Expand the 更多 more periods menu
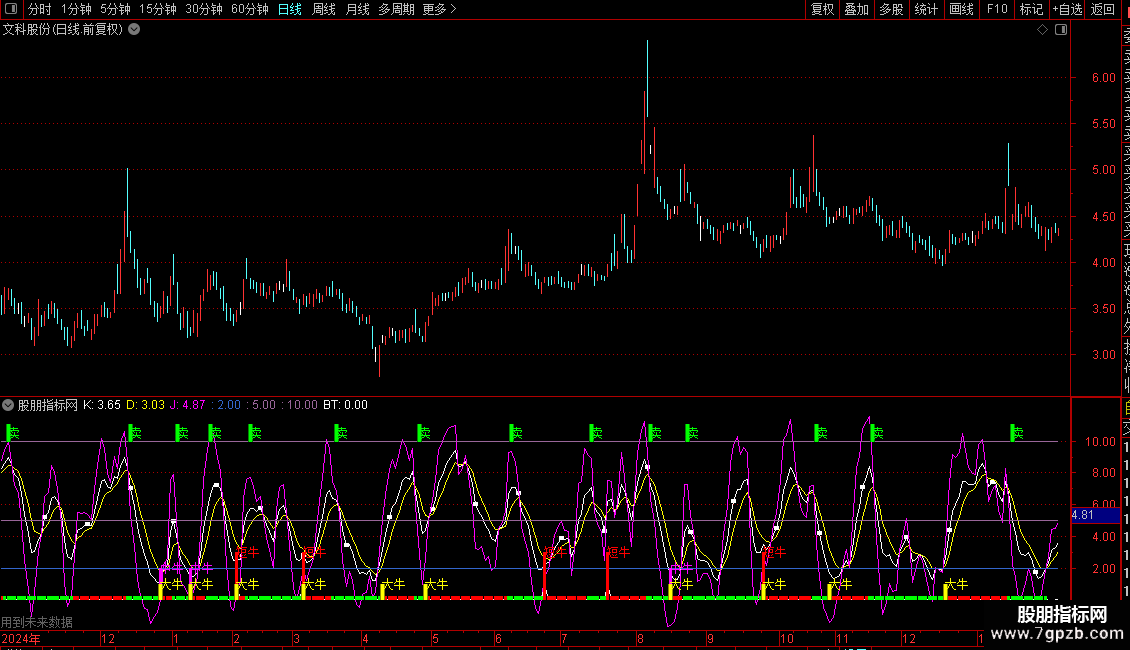 (439, 9)
